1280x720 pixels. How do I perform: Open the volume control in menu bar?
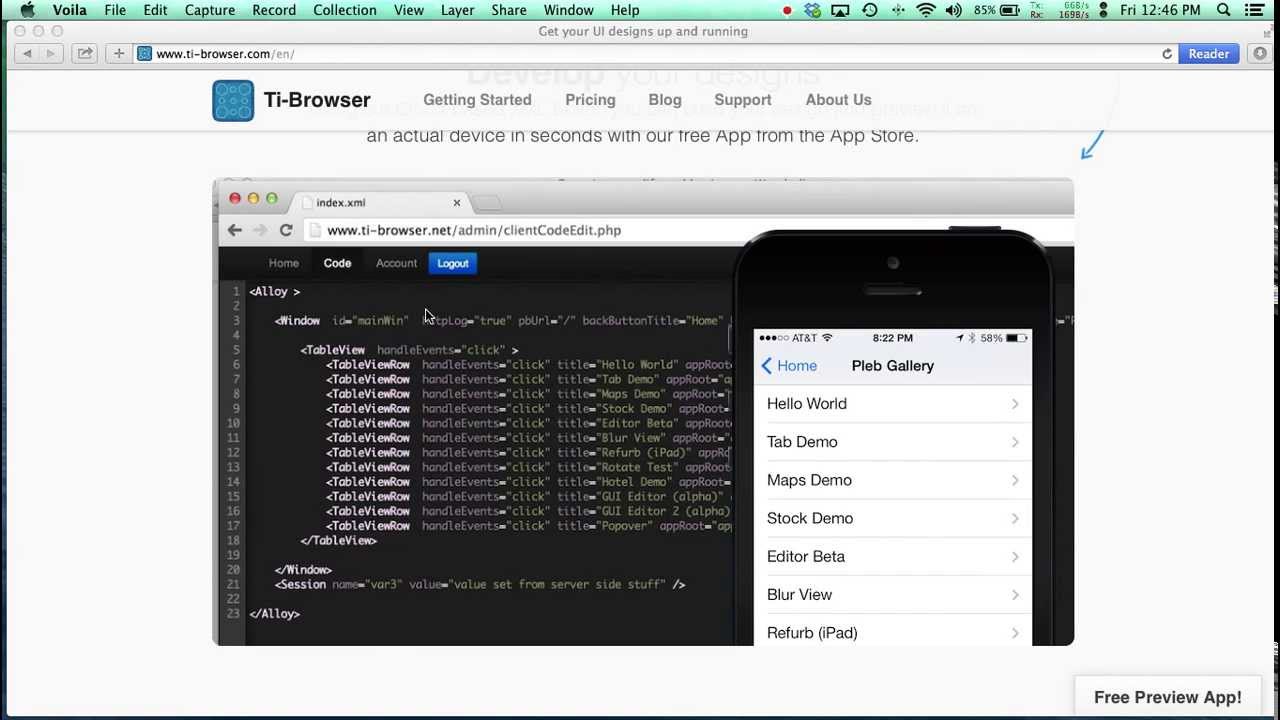(954, 10)
